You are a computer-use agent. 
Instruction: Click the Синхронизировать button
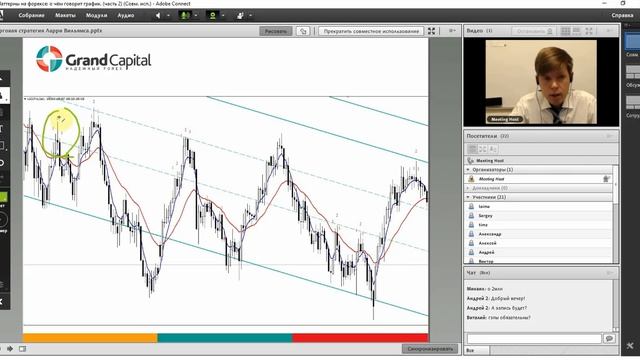pyautogui.click(x=431, y=349)
